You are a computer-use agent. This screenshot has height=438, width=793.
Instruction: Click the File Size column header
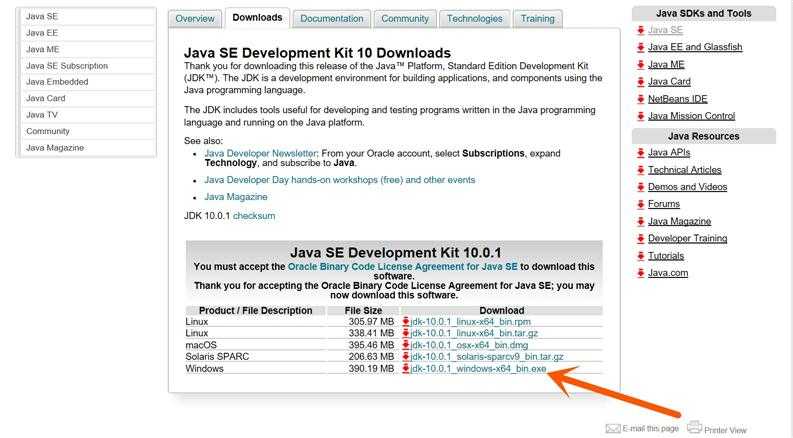point(363,311)
